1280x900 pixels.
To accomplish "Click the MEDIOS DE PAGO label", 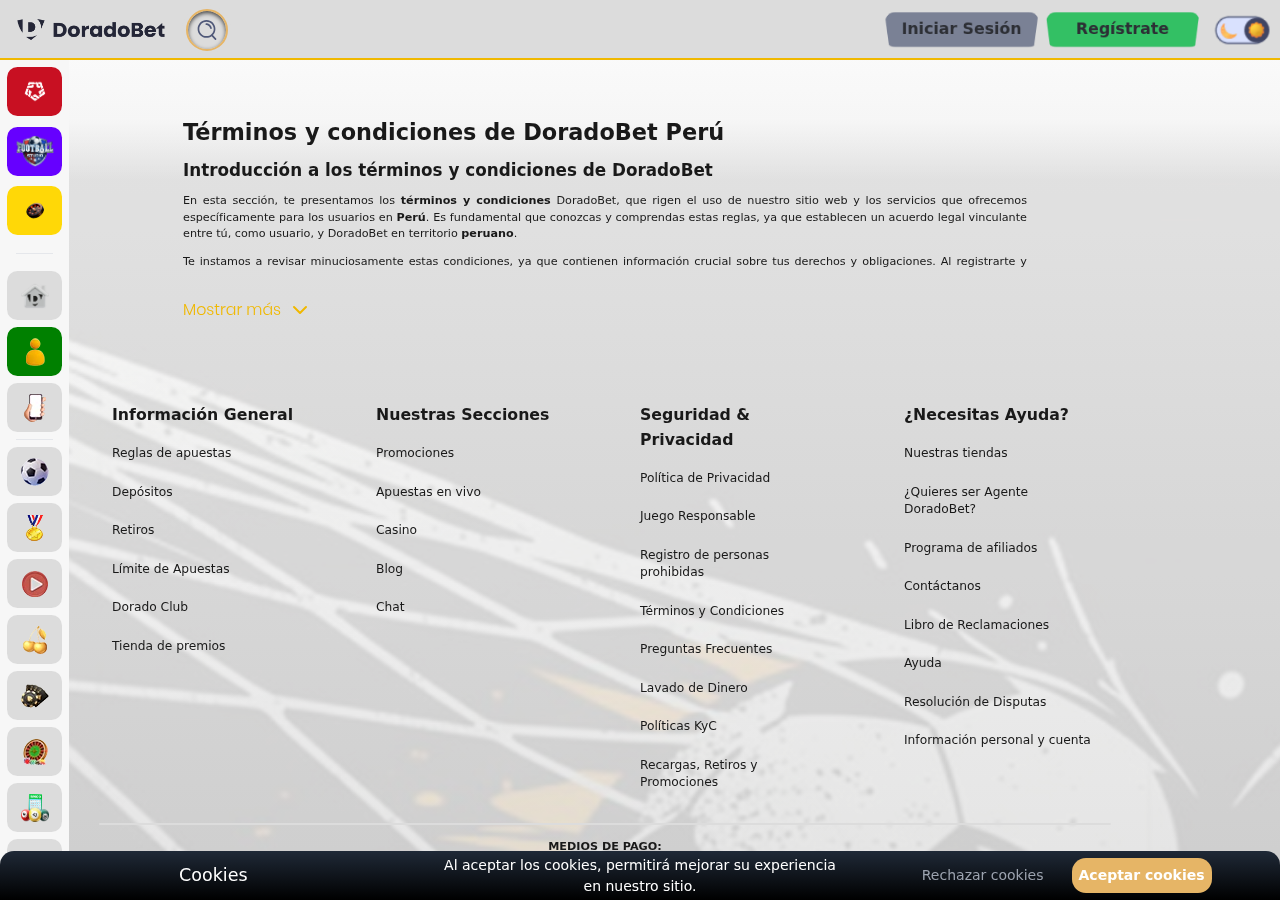I will [605, 846].
